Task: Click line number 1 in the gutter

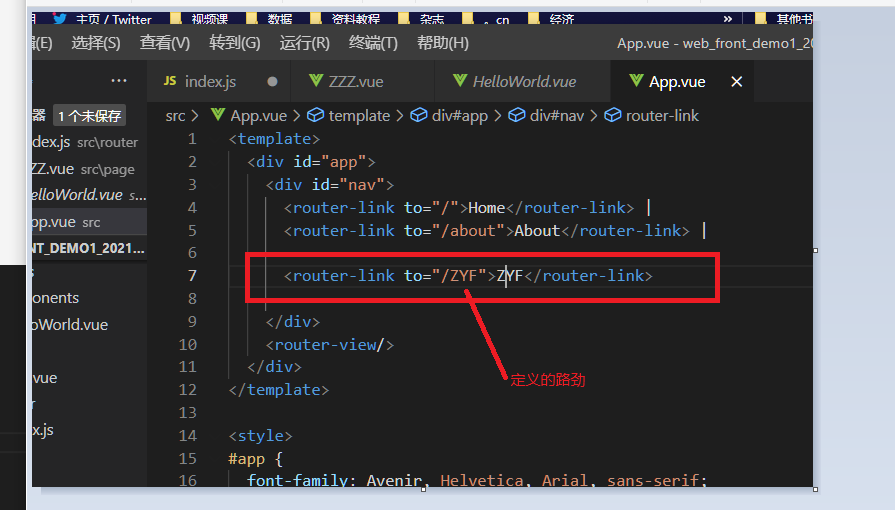Action: (192, 139)
